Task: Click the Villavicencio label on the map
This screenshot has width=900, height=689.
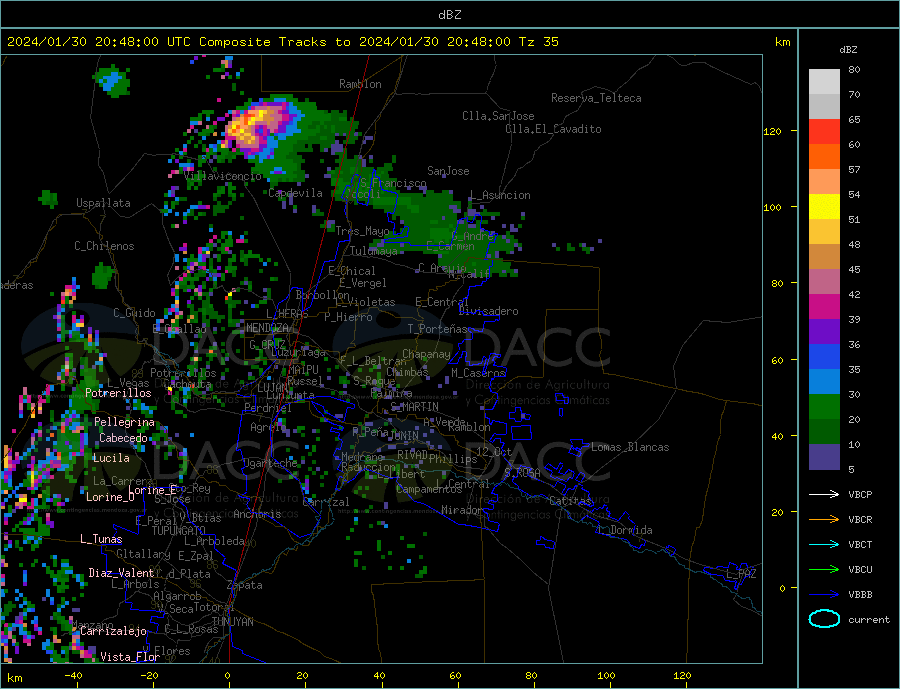Action: [x=223, y=176]
